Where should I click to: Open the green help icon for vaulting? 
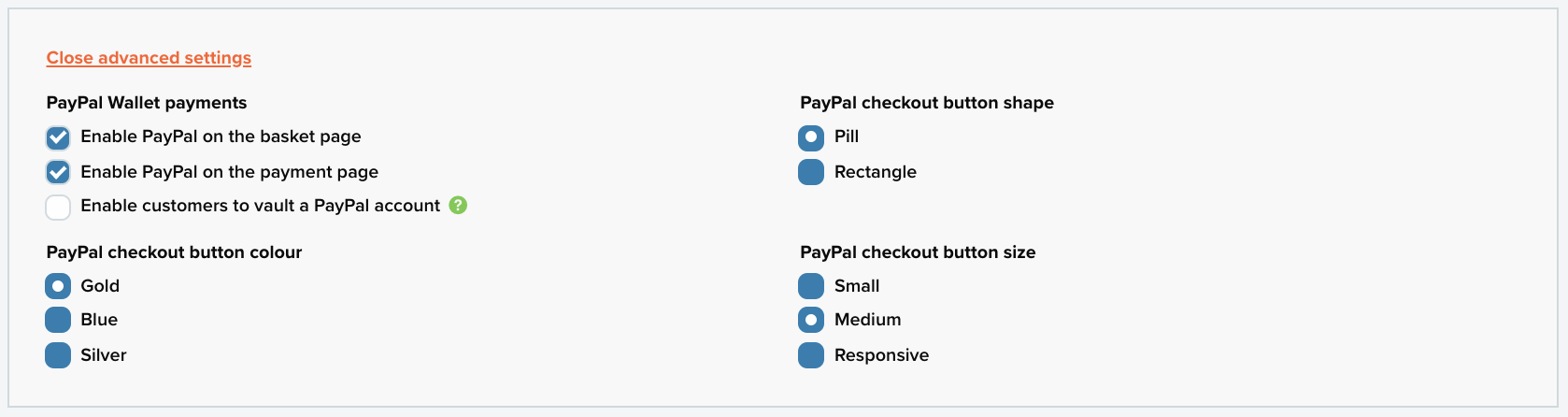(x=458, y=205)
